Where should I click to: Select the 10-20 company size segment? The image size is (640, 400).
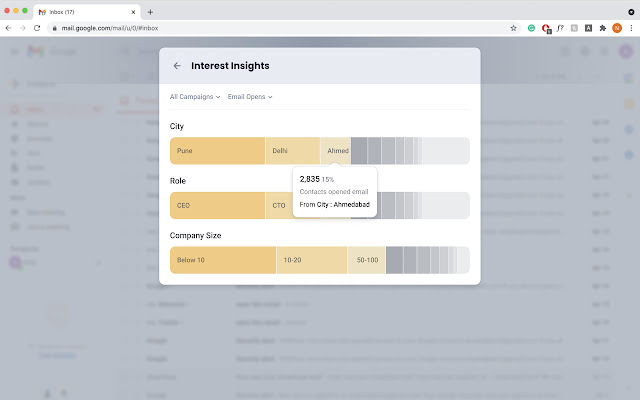pyautogui.click(x=312, y=260)
